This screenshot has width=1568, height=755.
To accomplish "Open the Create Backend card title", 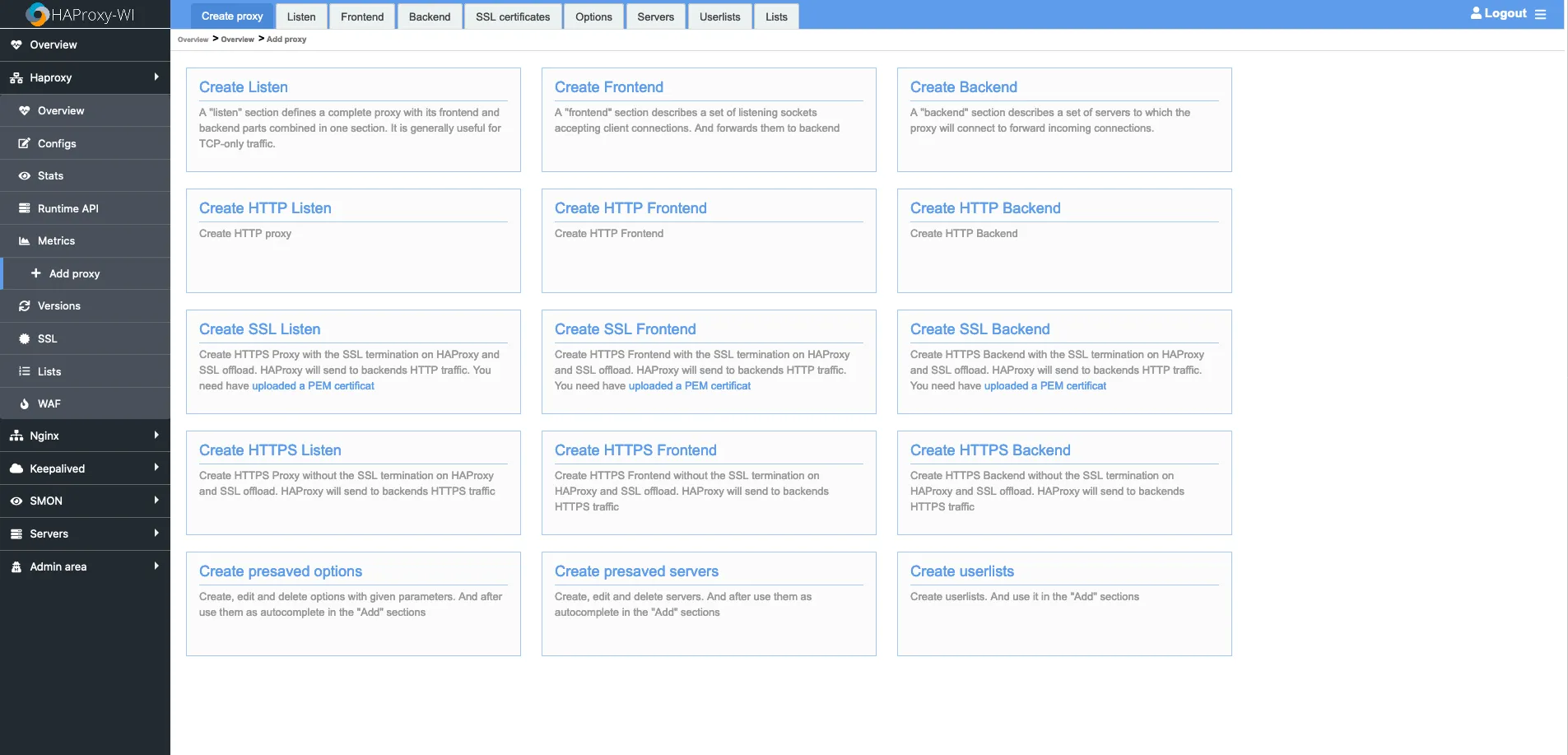I will click(964, 87).
